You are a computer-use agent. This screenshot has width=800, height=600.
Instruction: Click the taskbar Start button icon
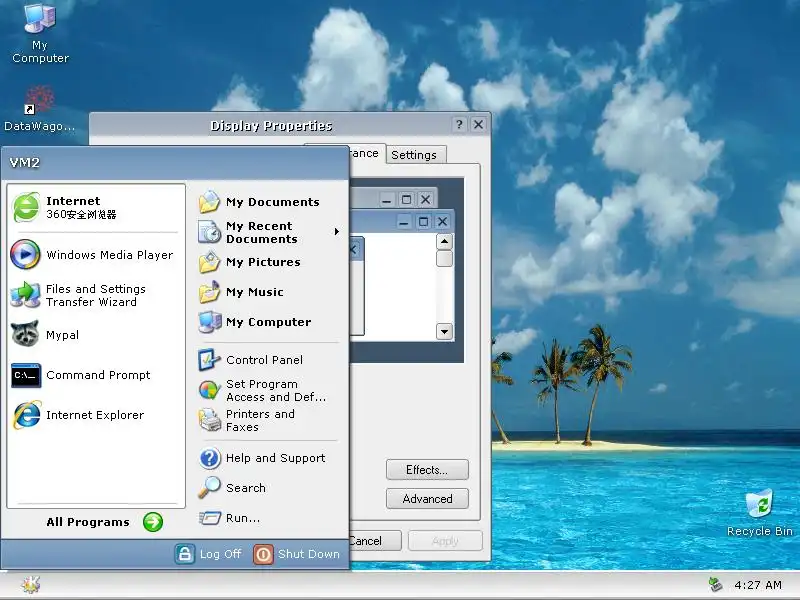coord(31,585)
